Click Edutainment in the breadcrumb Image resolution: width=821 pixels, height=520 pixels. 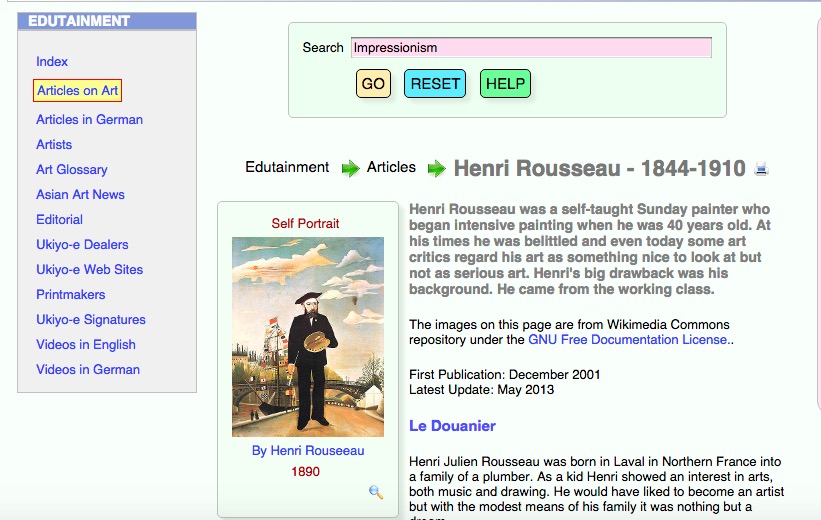287,167
